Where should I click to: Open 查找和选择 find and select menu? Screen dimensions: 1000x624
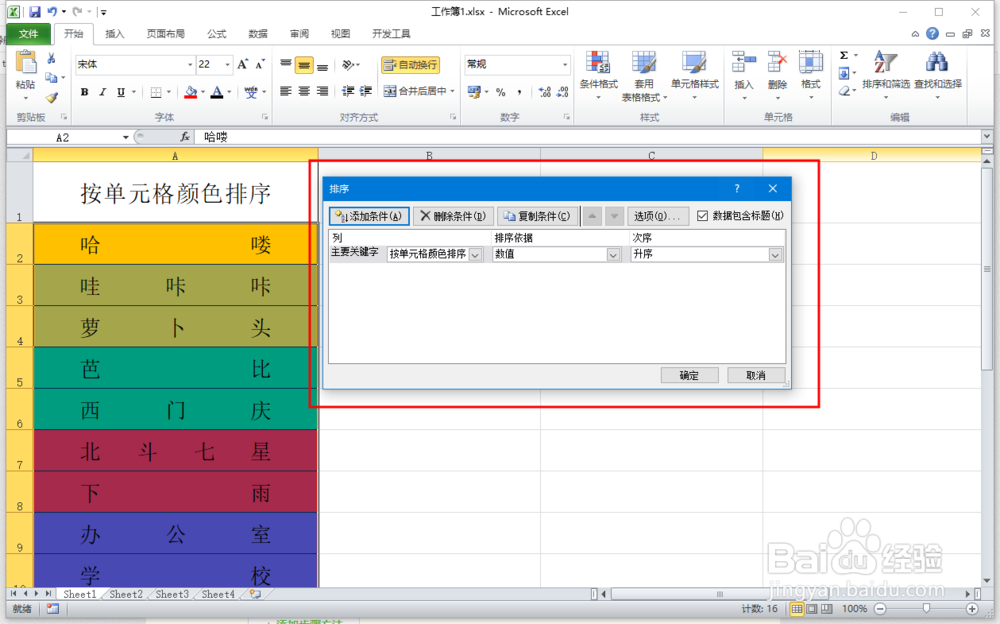tap(938, 75)
